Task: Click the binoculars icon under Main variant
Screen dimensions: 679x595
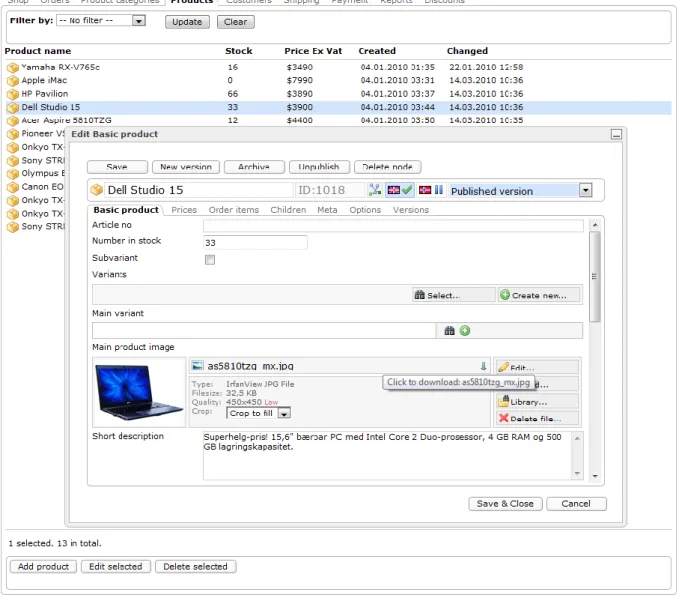Action: [449, 331]
